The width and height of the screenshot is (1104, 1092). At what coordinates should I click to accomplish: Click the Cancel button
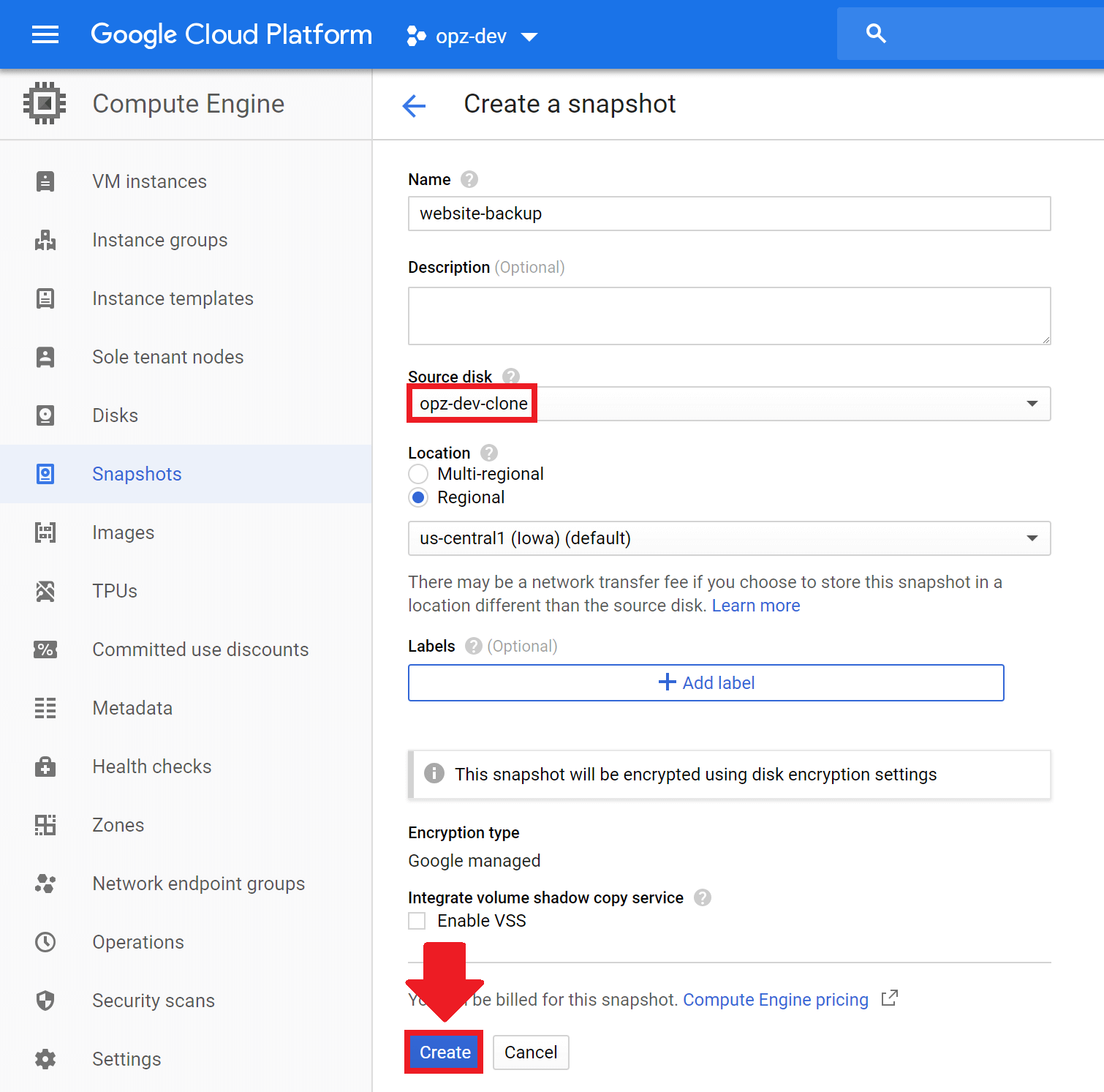[x=531, y=1053]
